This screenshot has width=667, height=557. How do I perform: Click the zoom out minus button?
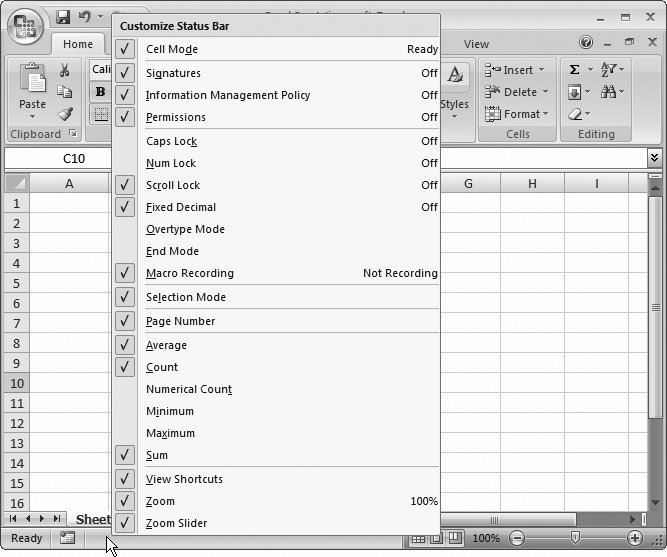point(517,538)
